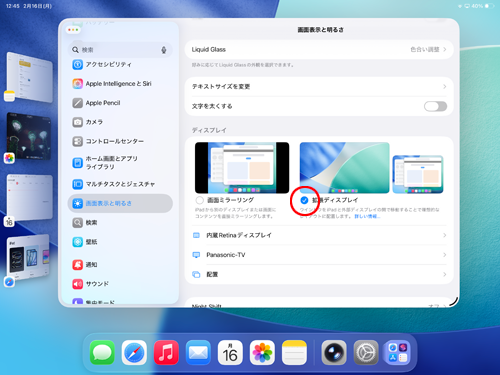
Task: Select 画面表示と明るさ in the sidebar
Action: (120, 203)
